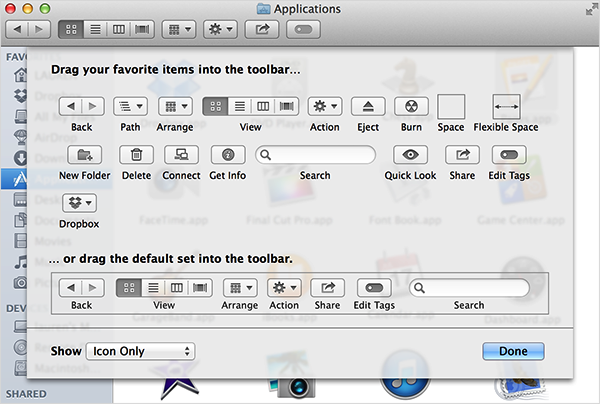Click the Share button in Finder toolbar

tap(262, 29)
